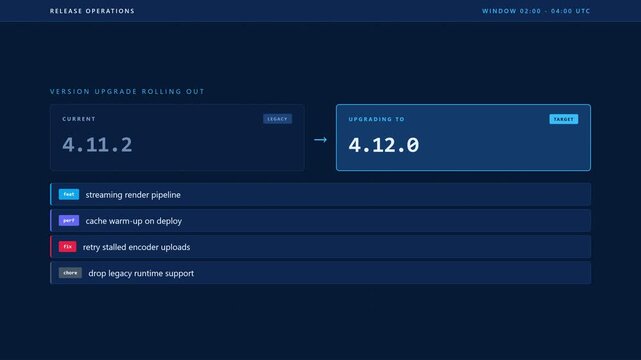Open the streaming render pipeline entry
The image size is (641, 360).
320,195
